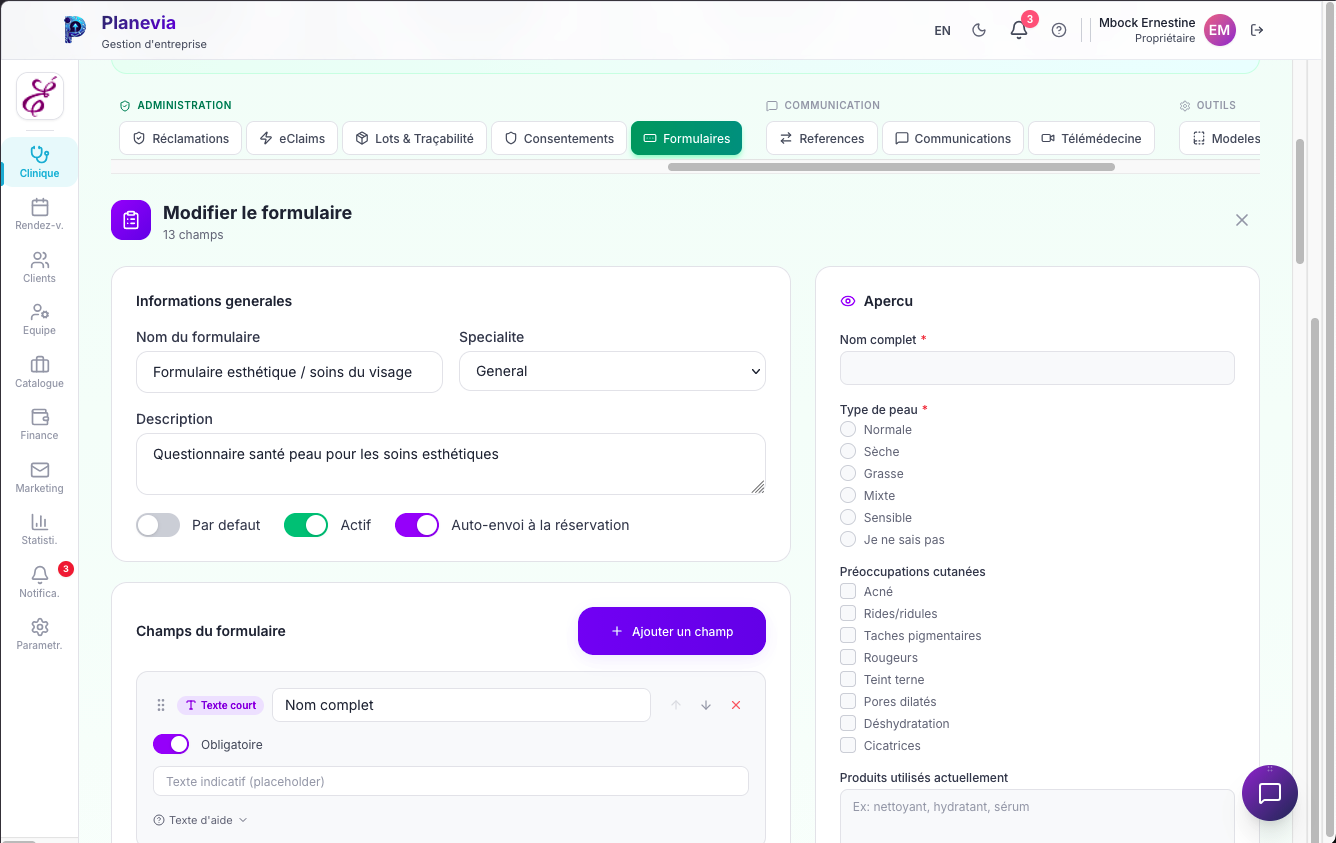The image size is (1336, 843).
Task: Open the References tab
Action: [x=822, y=138]
